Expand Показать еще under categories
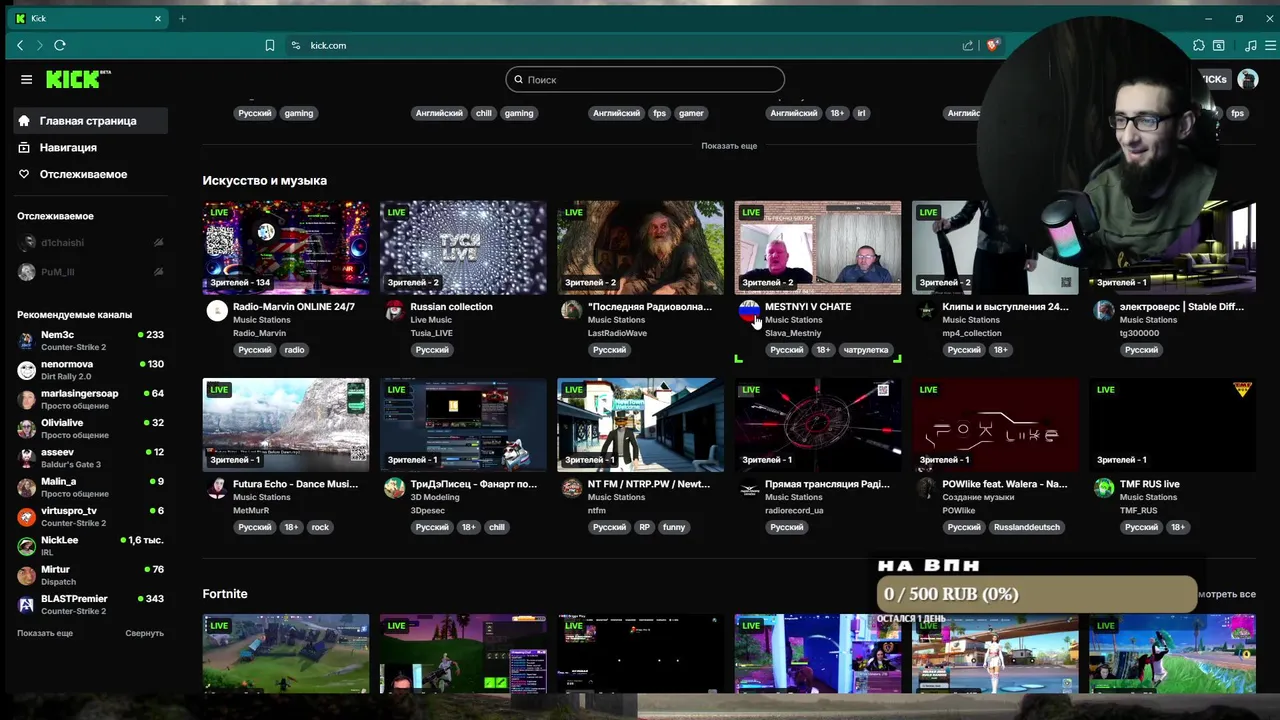The width and height of the screenshot is (1280, 720). click(x=729, y=146)
